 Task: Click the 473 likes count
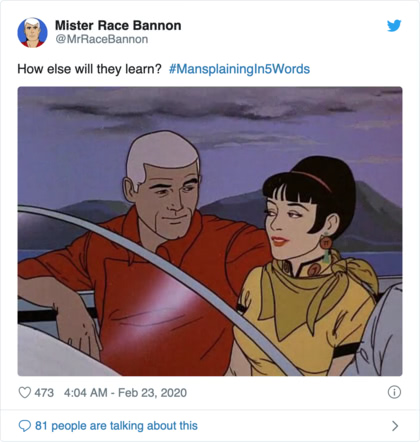click(44, 393)
